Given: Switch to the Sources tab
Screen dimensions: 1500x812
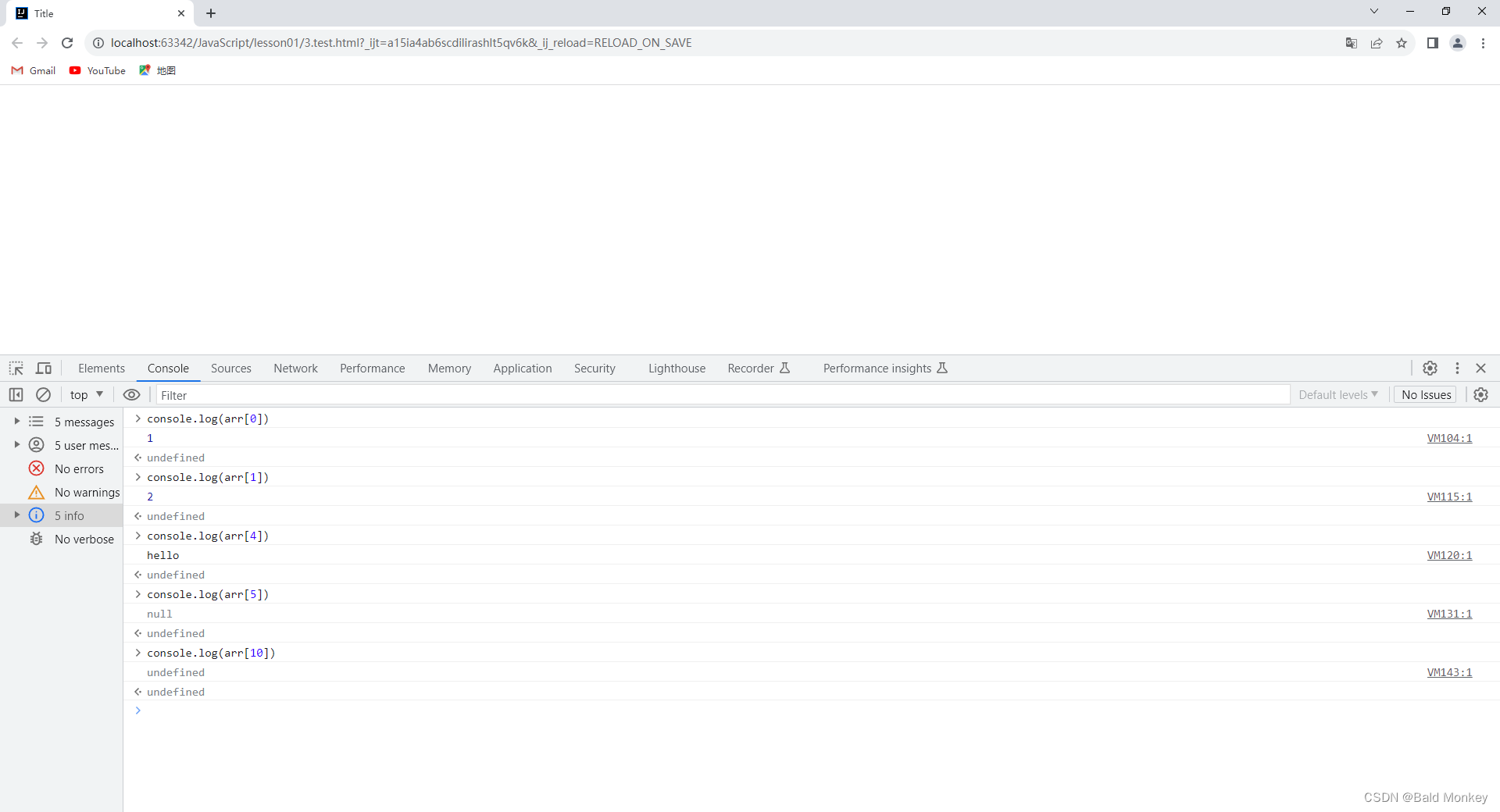Looking at the screenshot, I should (x=231, y=369).
